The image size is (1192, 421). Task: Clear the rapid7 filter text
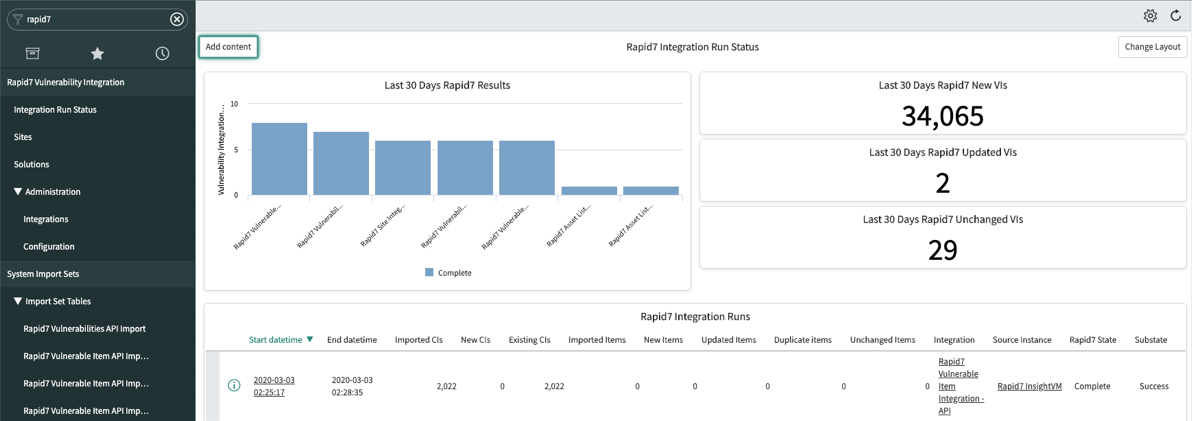pyautogui.click(x=176, y=19)
